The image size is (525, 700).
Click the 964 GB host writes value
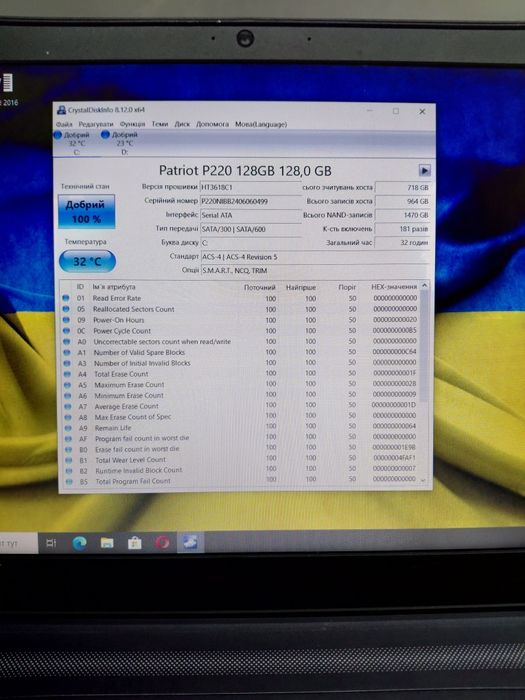[403, 201]
